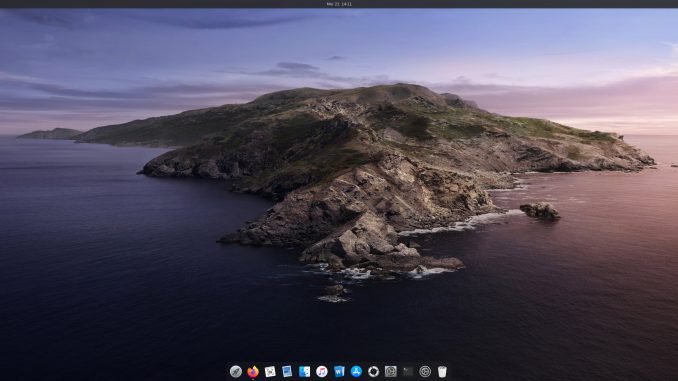Open the Trash icon in dock
The image size is (678, 381).
coord(442,371)
